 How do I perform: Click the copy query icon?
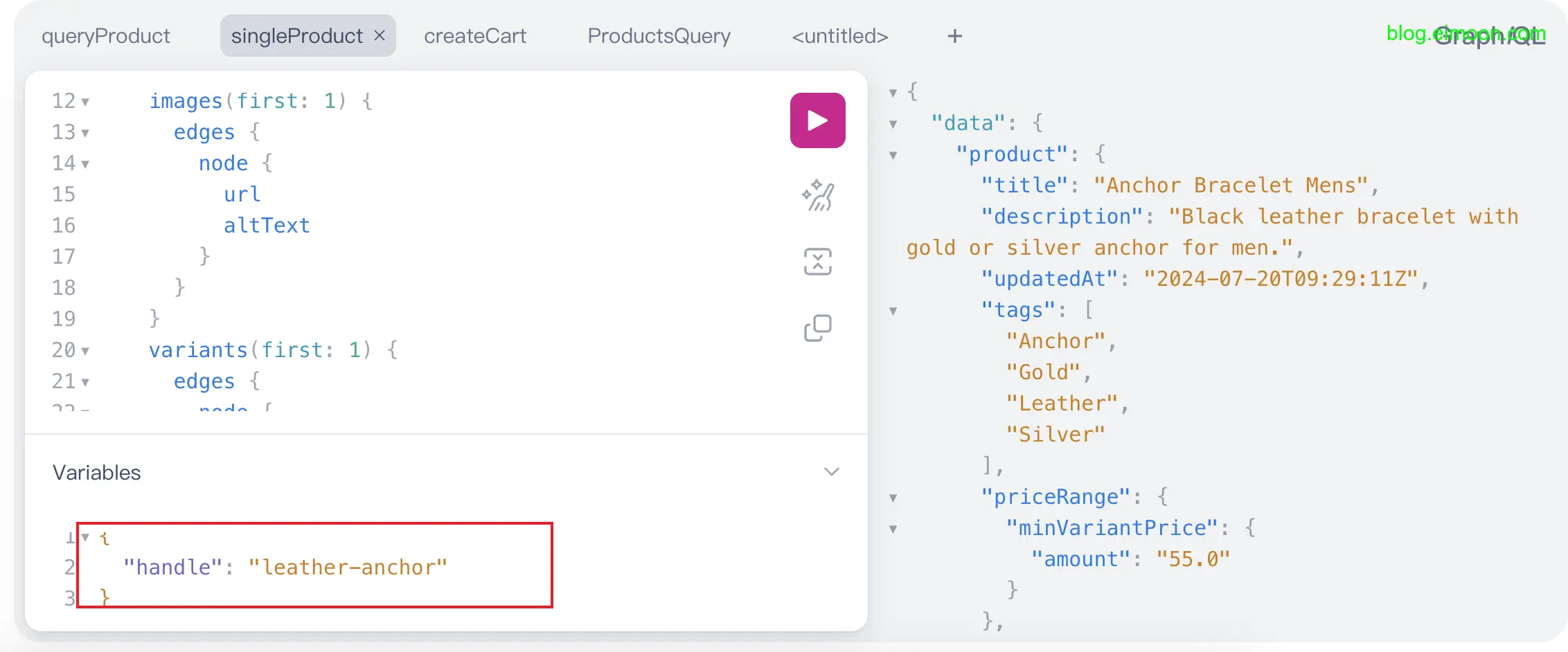[817, 328]
